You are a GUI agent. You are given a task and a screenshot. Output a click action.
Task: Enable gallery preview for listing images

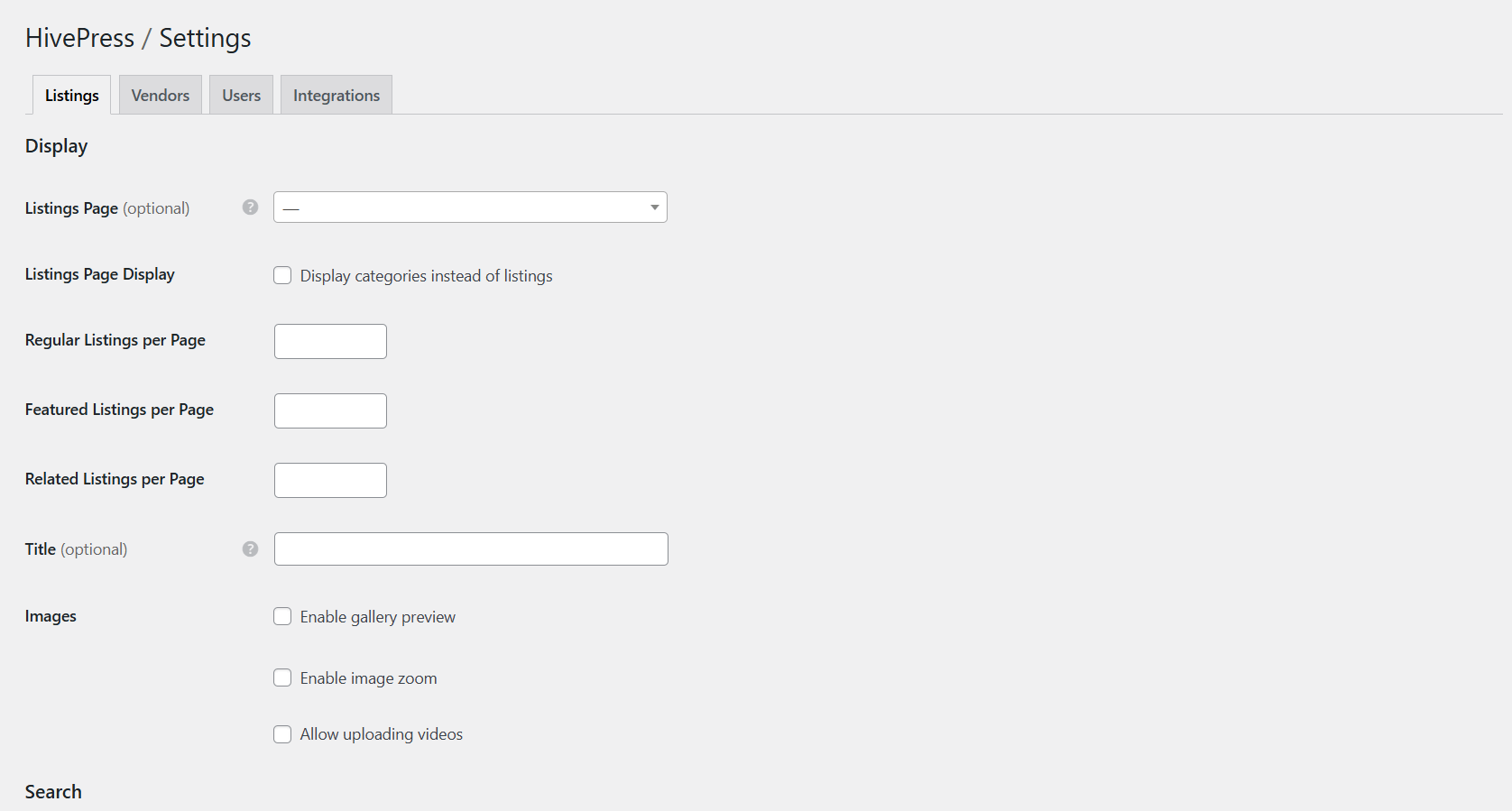point(282,616)
